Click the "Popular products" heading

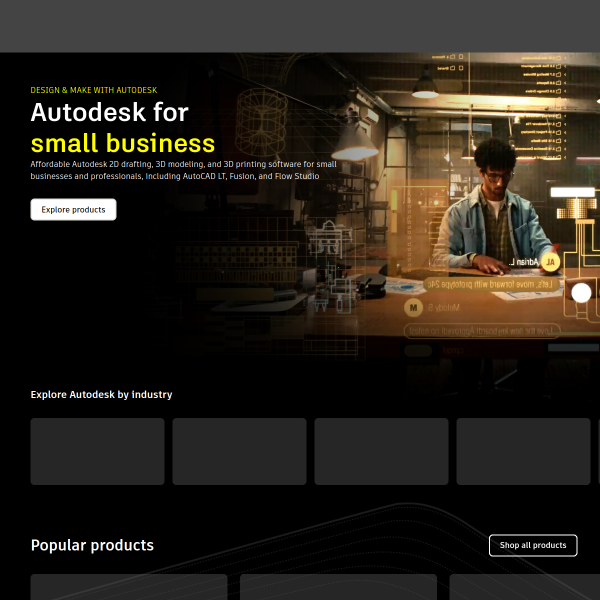[92, 545]
